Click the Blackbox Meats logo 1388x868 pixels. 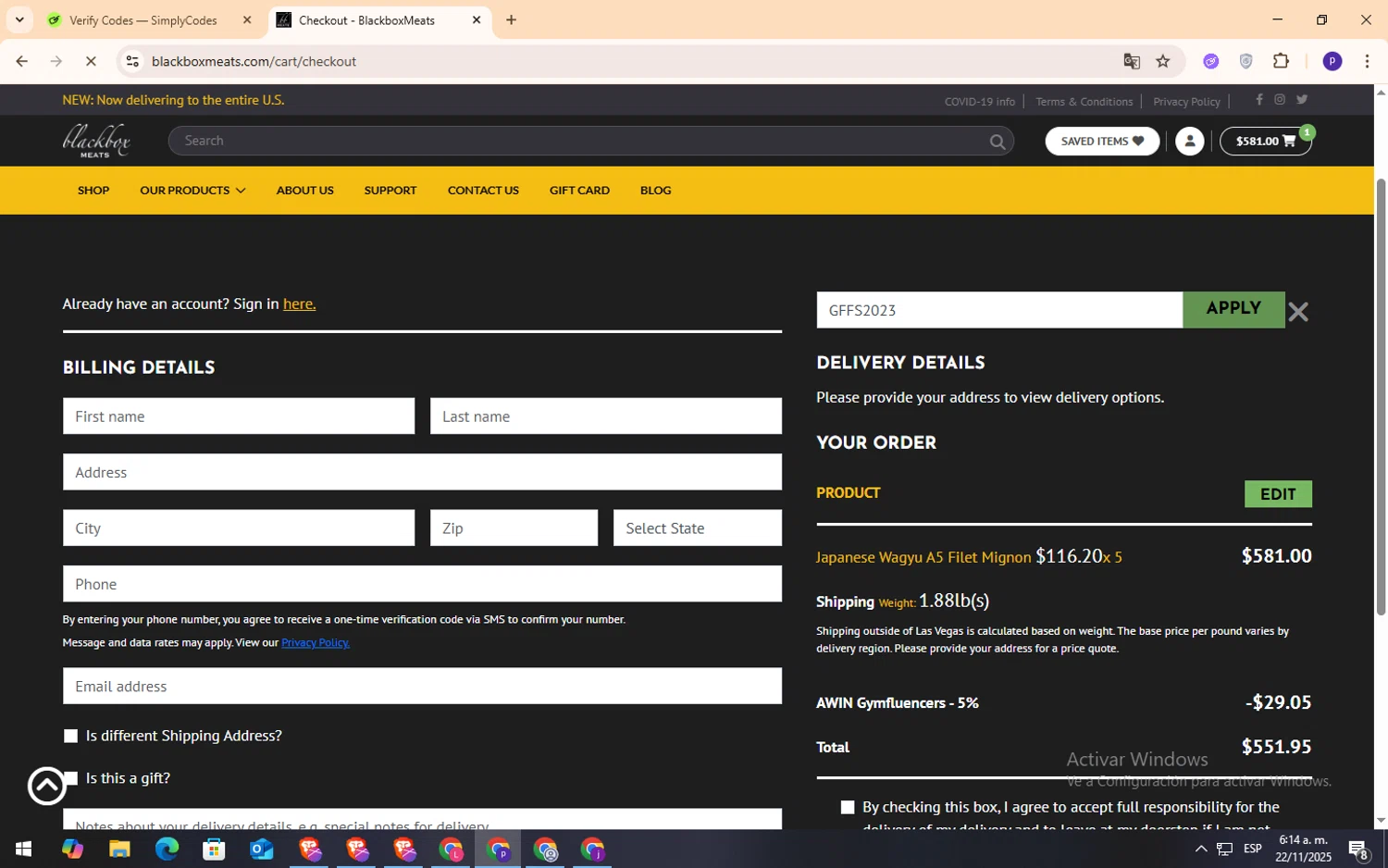tap(96, 141)
